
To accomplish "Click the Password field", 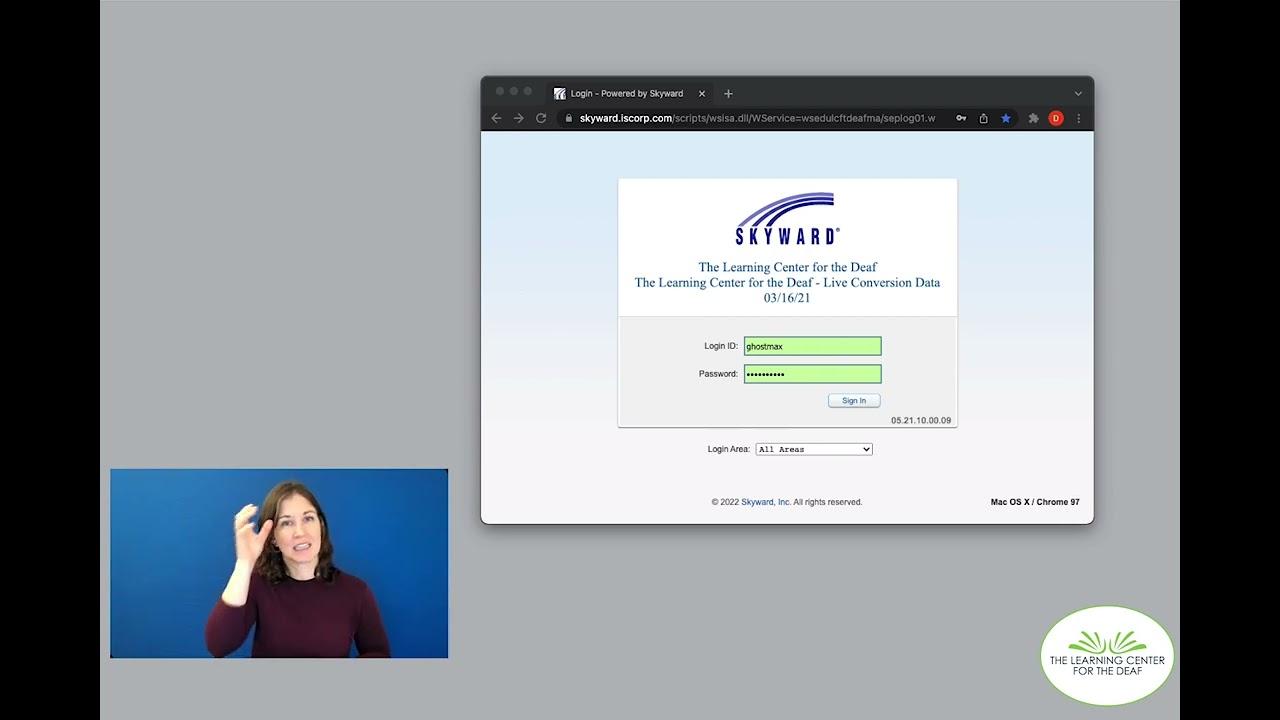I will (812, 374).
